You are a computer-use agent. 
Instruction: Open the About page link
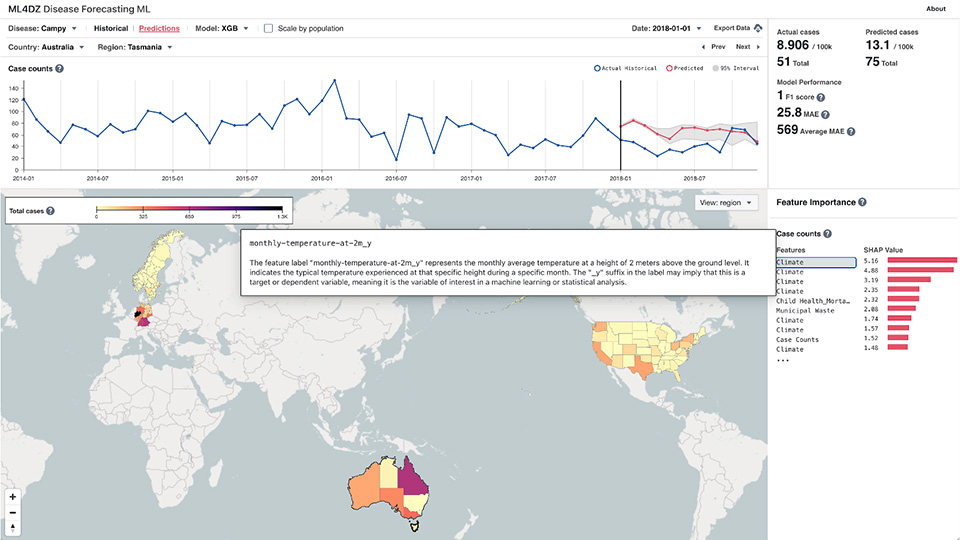click(x=936, y=9)
